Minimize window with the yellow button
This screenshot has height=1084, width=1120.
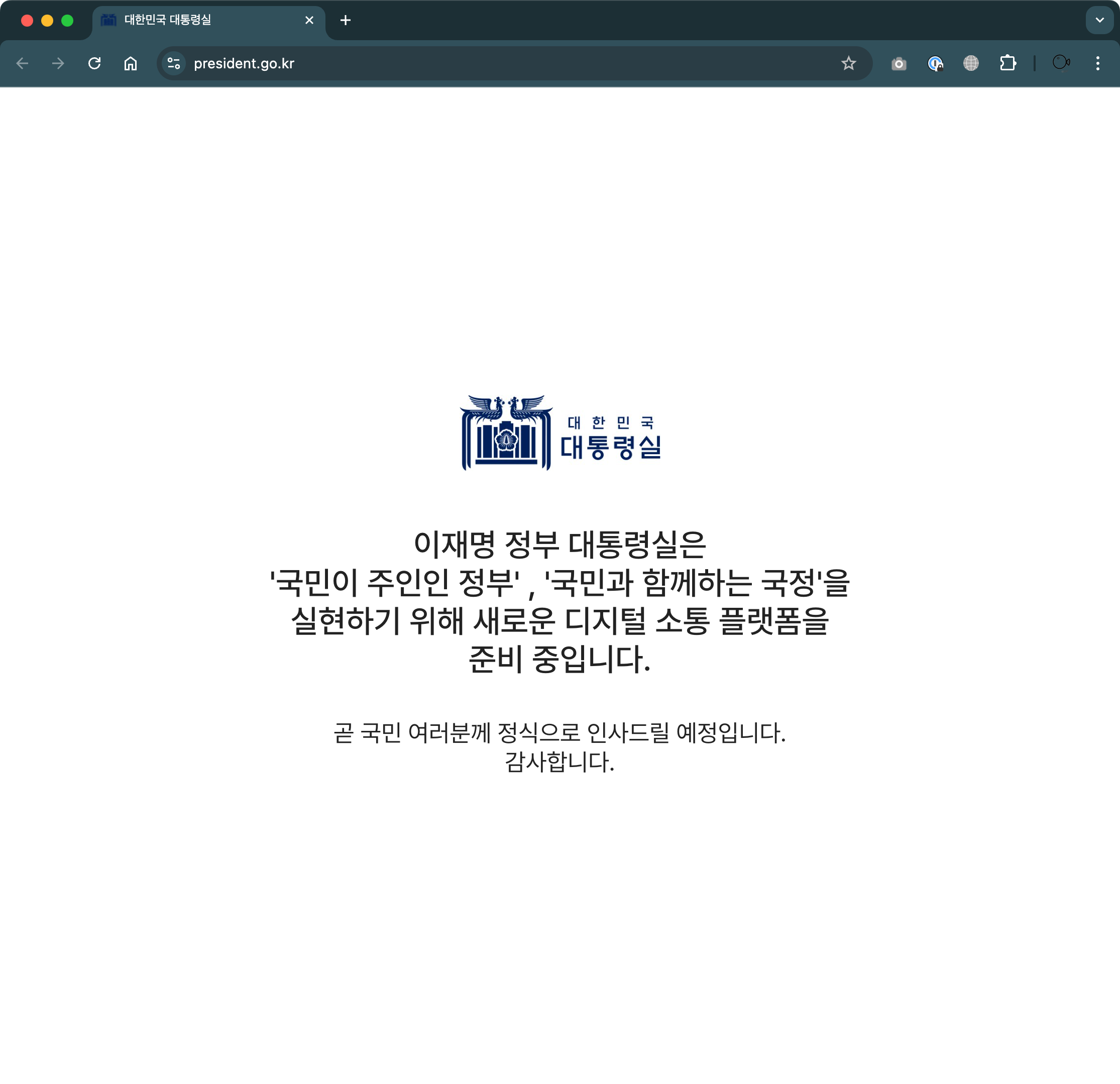point(47,21)
